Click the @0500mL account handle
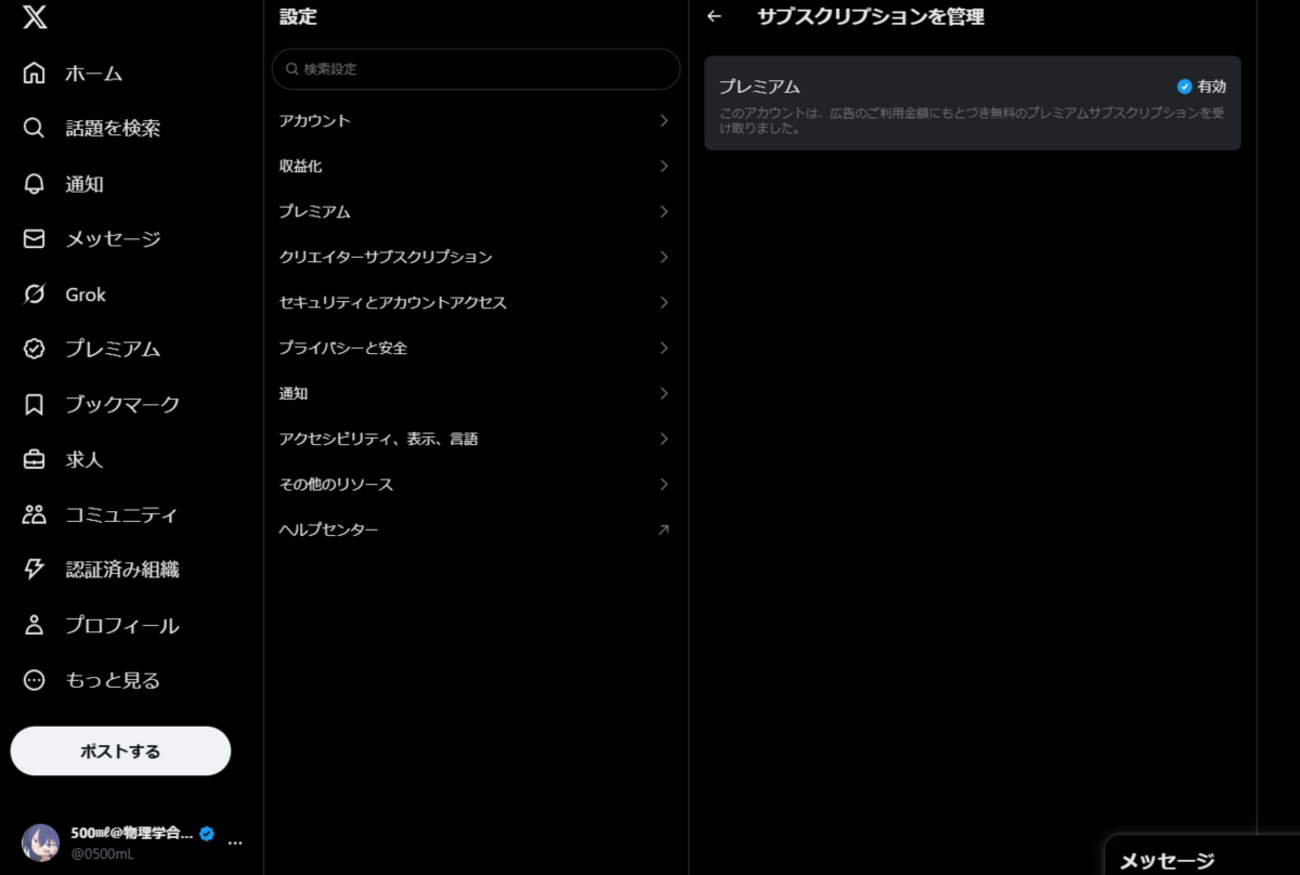Viewport: 1300px width, 875px height. [x=102, y=854]
